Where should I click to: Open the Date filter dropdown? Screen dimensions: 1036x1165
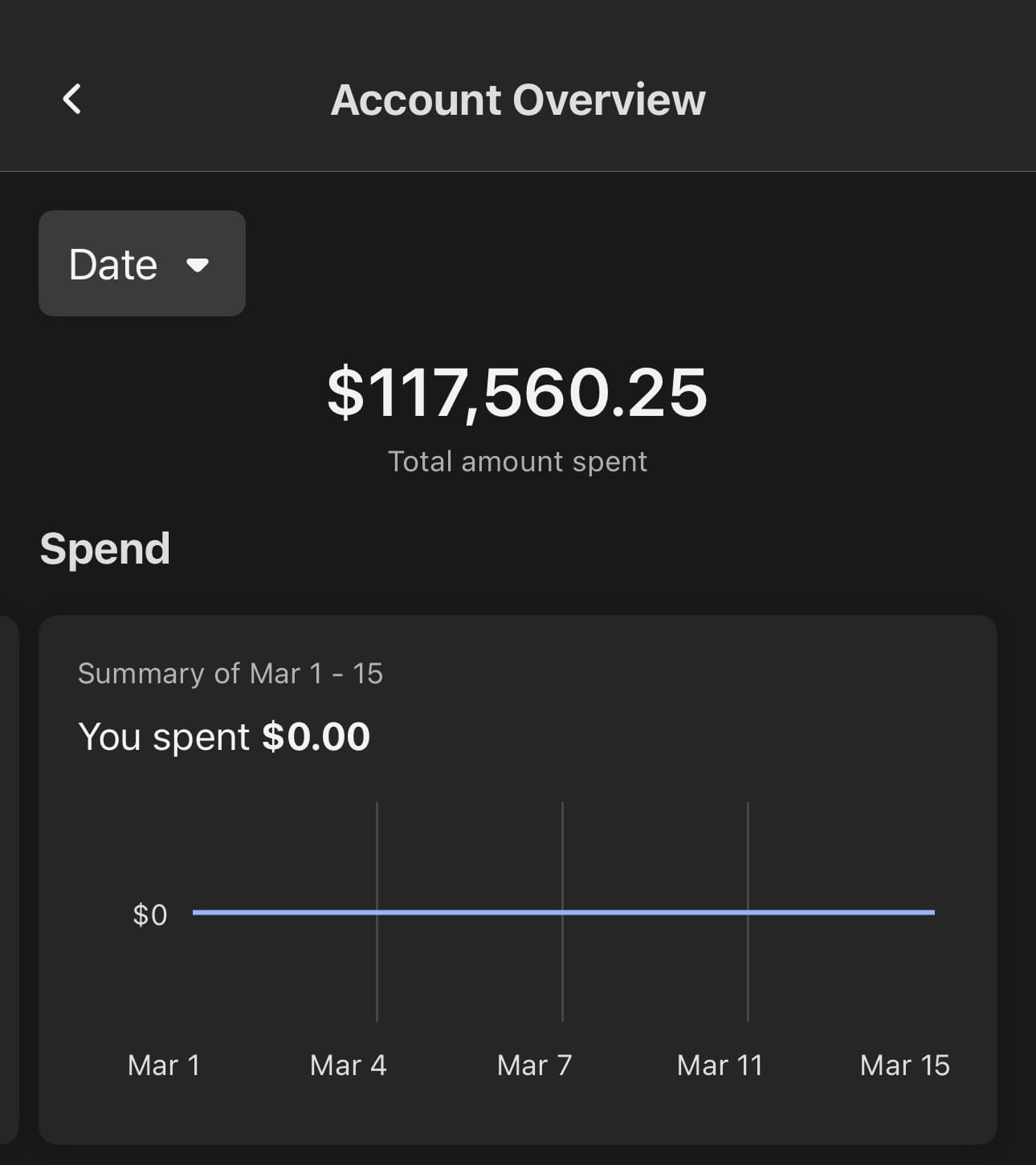pos(141,263)
